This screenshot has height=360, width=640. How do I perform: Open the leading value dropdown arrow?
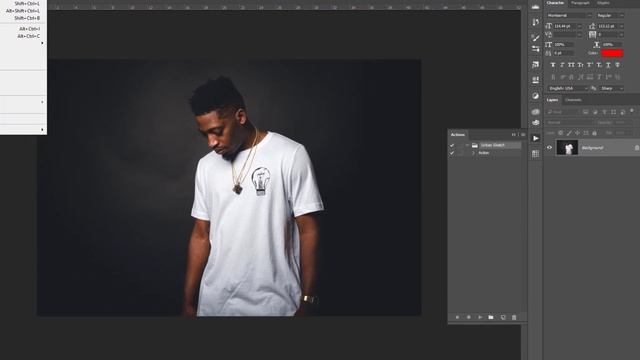[x=621, y=26]
